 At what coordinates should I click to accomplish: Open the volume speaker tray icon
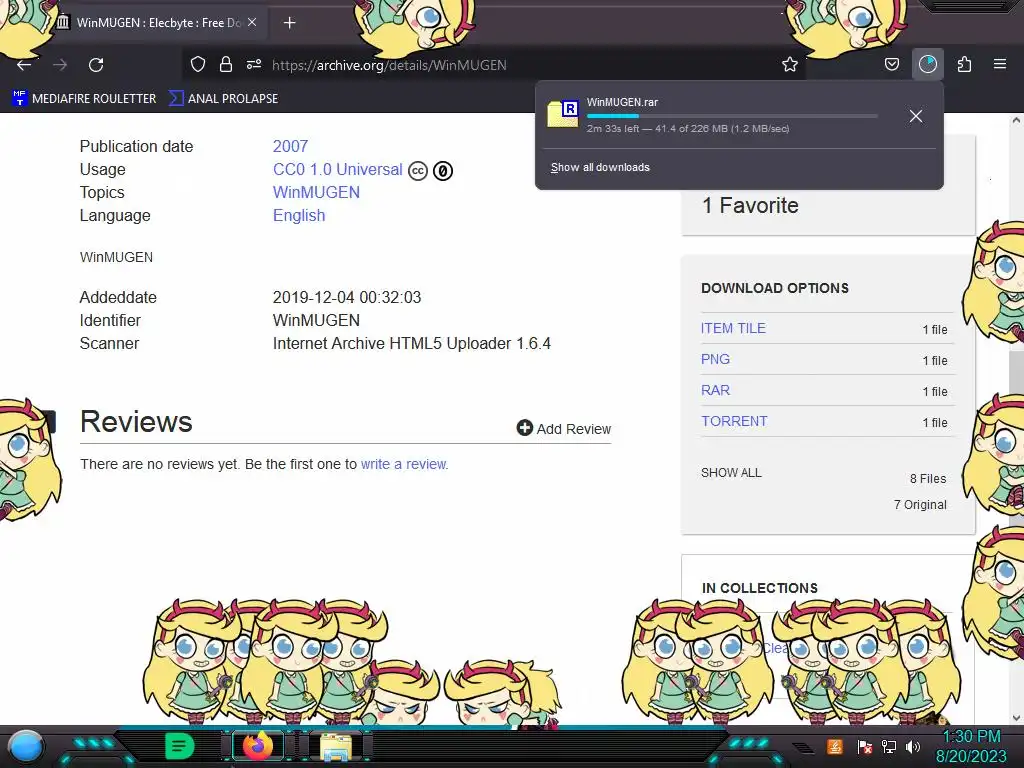click(x=913, y=746)
